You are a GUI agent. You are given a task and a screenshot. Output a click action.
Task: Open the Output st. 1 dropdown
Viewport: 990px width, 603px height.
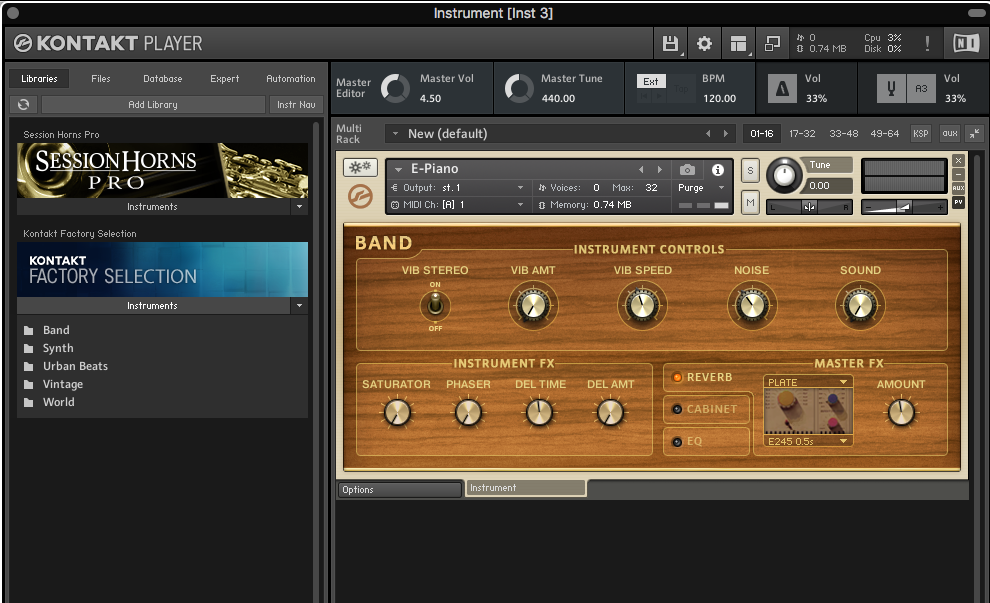click(x=520, y=188)
